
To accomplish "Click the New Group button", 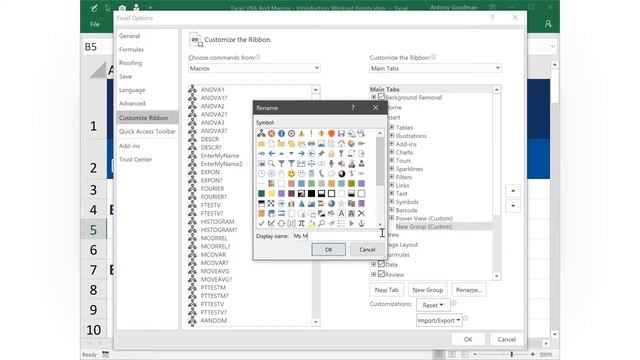I will pos(427,290).
